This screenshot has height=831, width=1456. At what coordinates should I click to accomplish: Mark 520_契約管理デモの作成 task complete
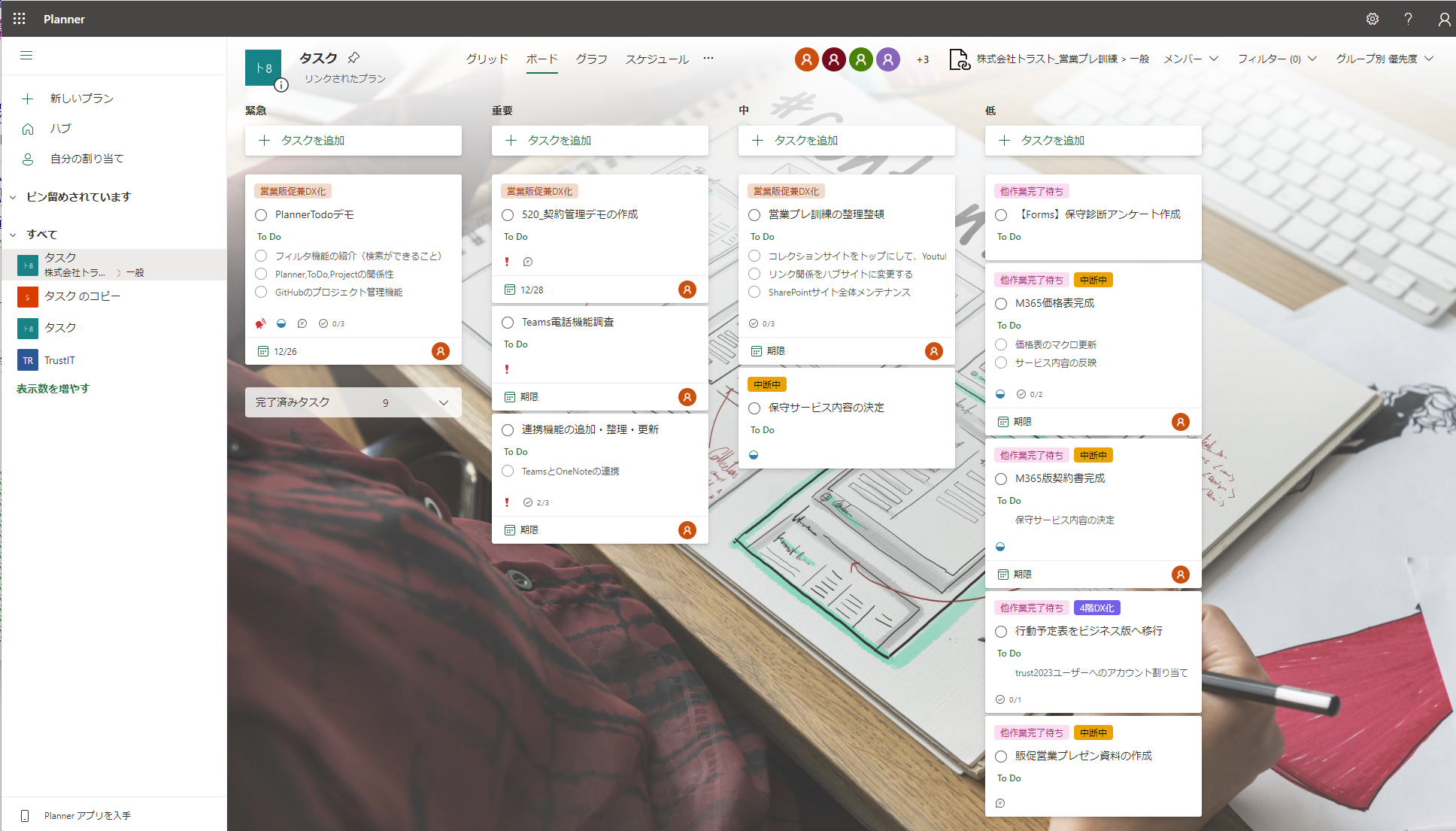tap(508, 215)
